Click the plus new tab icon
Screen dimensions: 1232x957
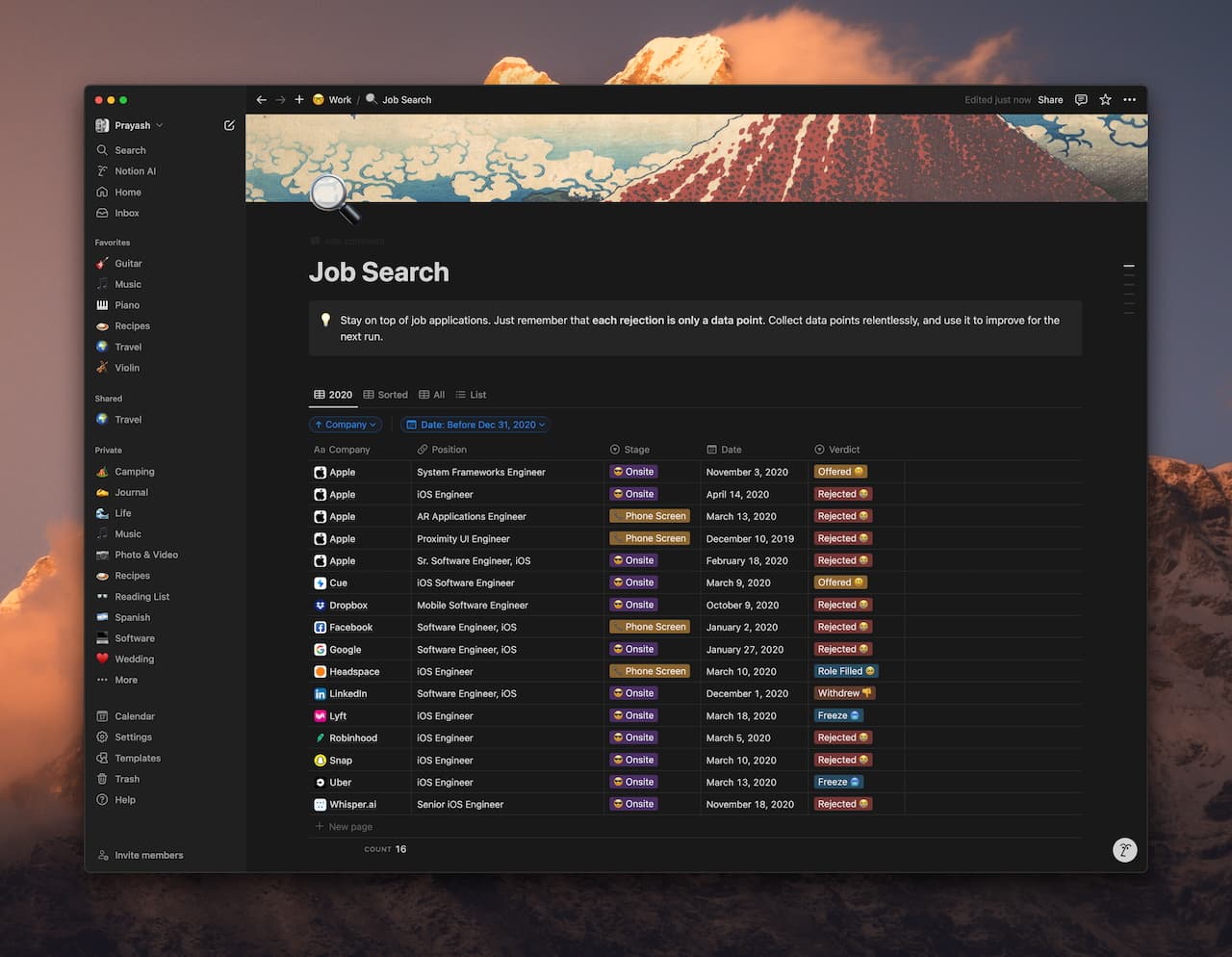pos(299,99)
